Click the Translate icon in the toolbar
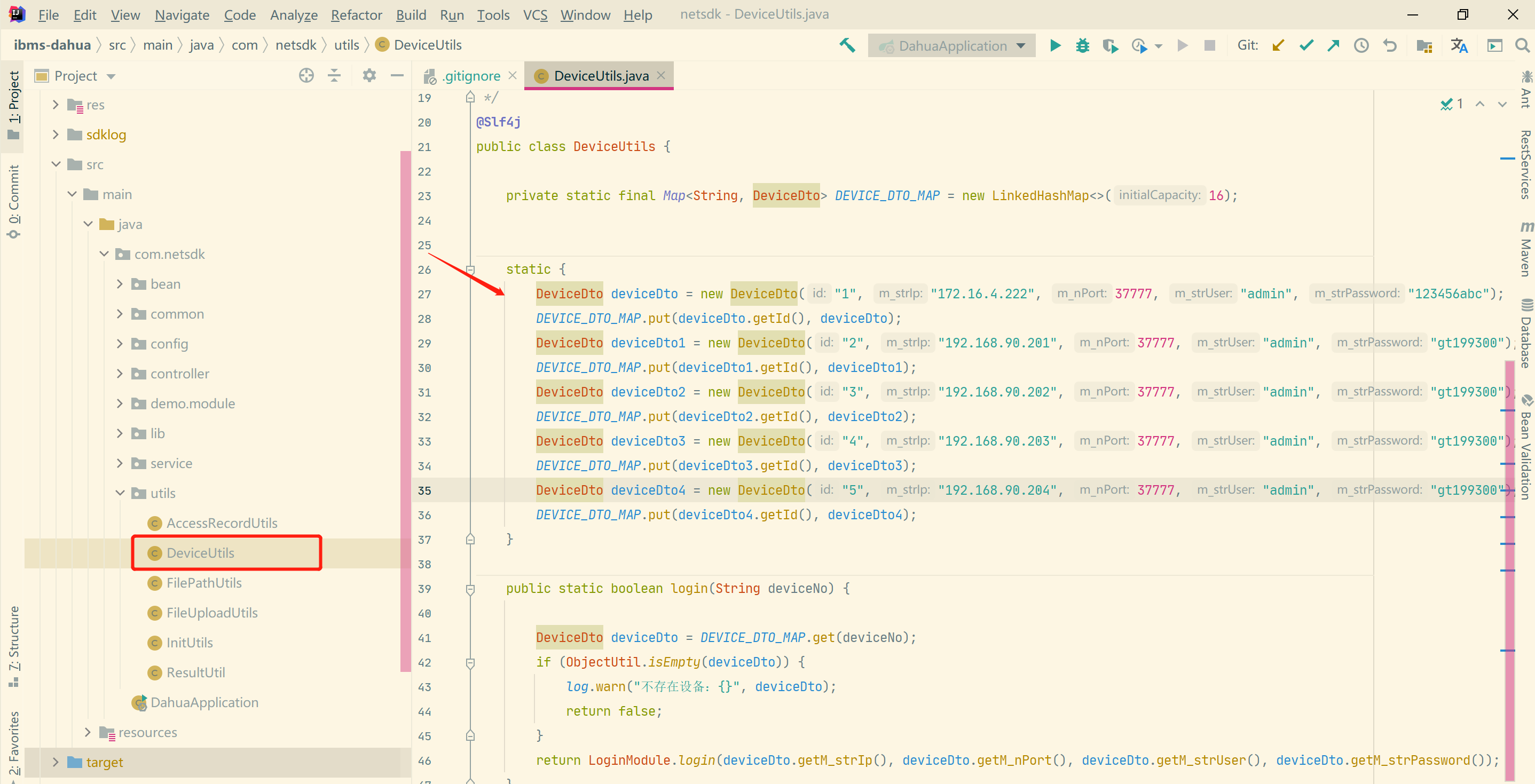The image size is (1535, 784). coord(1458,45)
